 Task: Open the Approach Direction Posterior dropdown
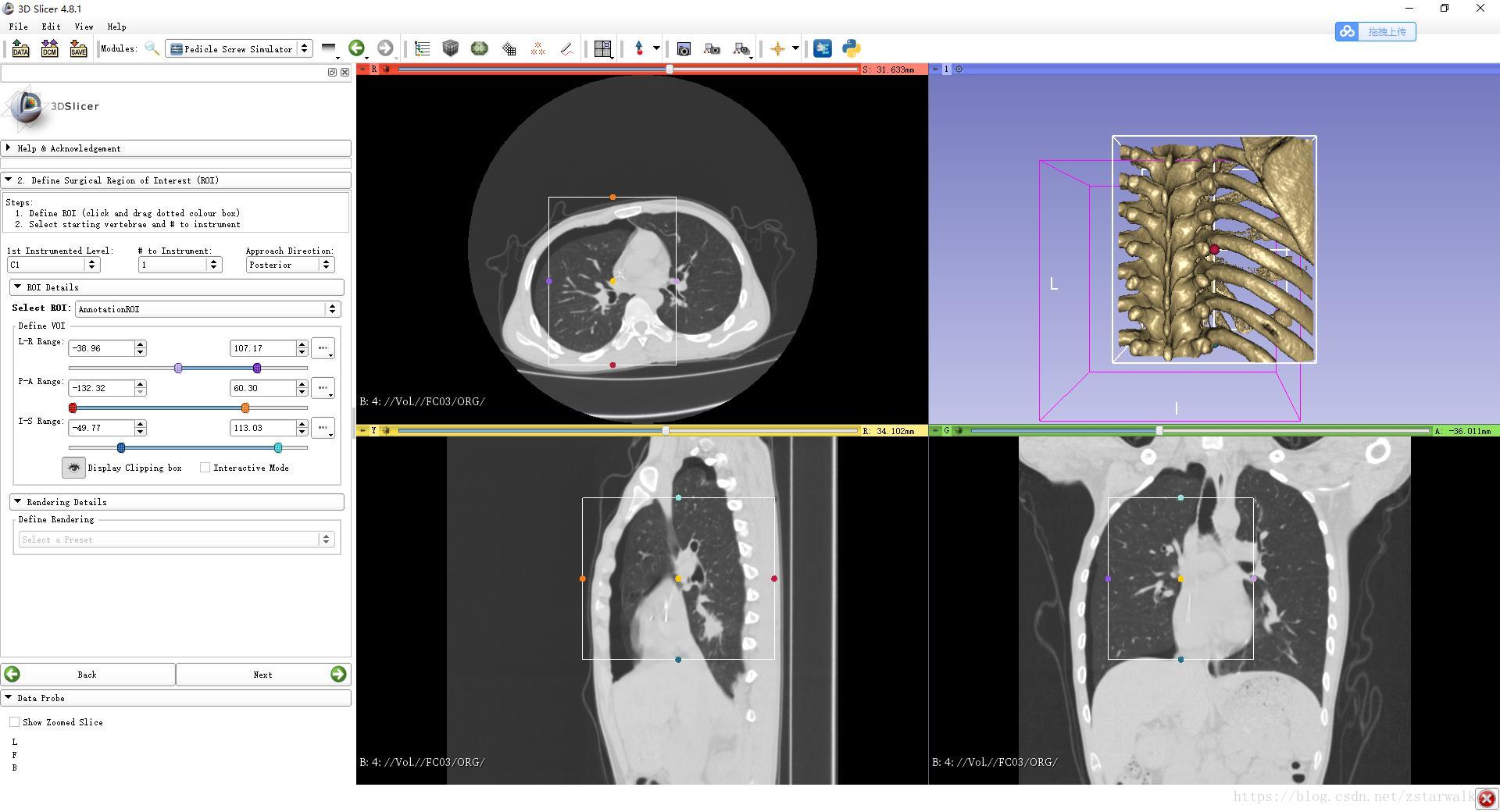[290, 265]
